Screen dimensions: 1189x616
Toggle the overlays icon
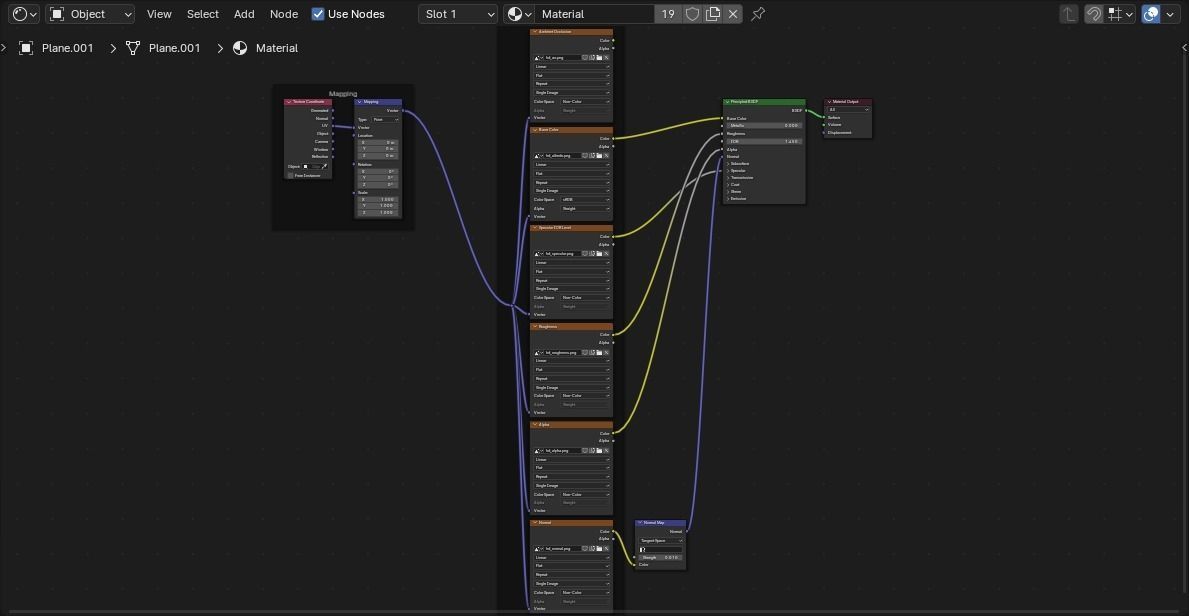click(1150, 14)
